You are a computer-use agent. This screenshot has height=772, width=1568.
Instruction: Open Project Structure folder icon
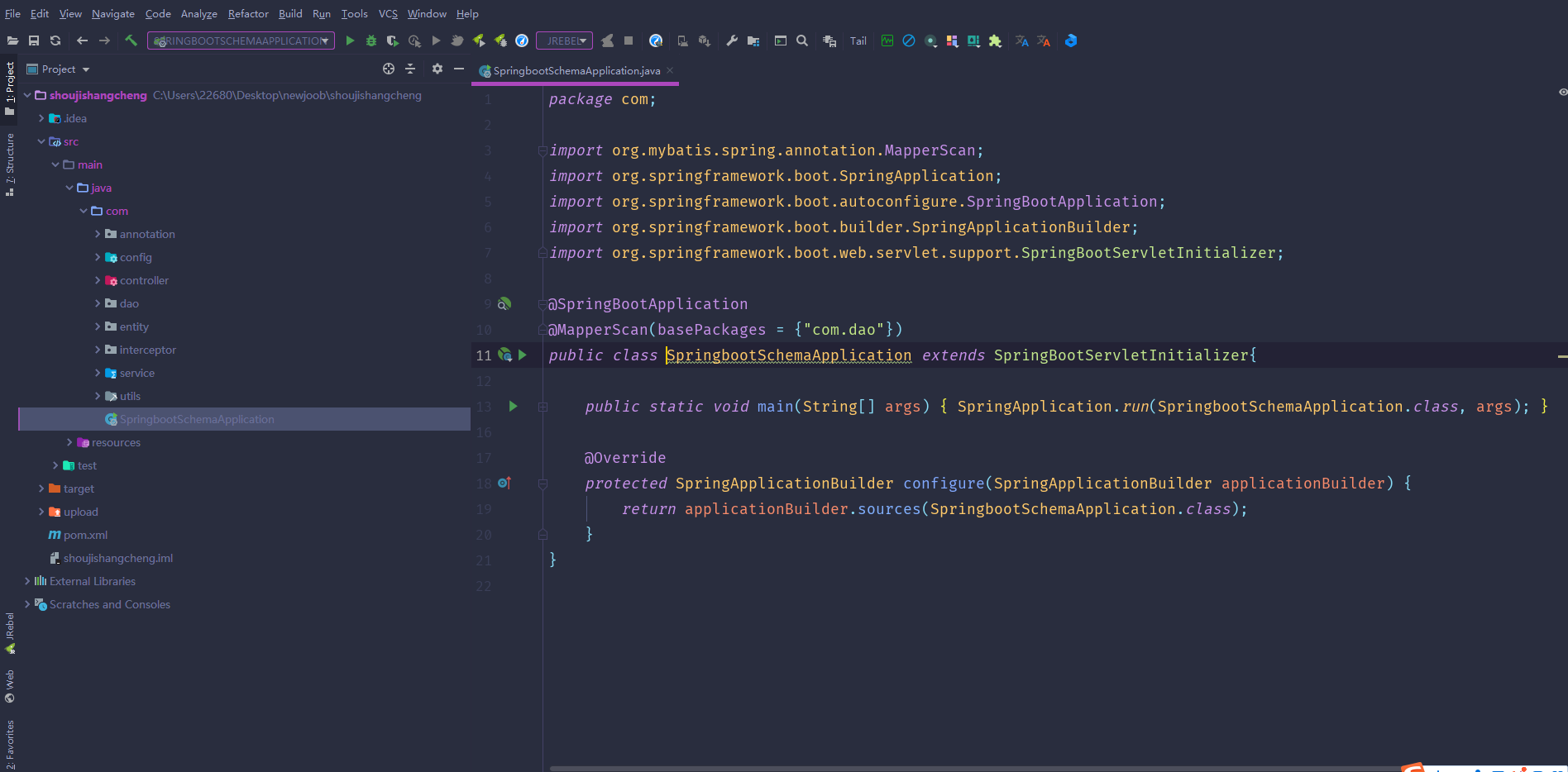753,41
